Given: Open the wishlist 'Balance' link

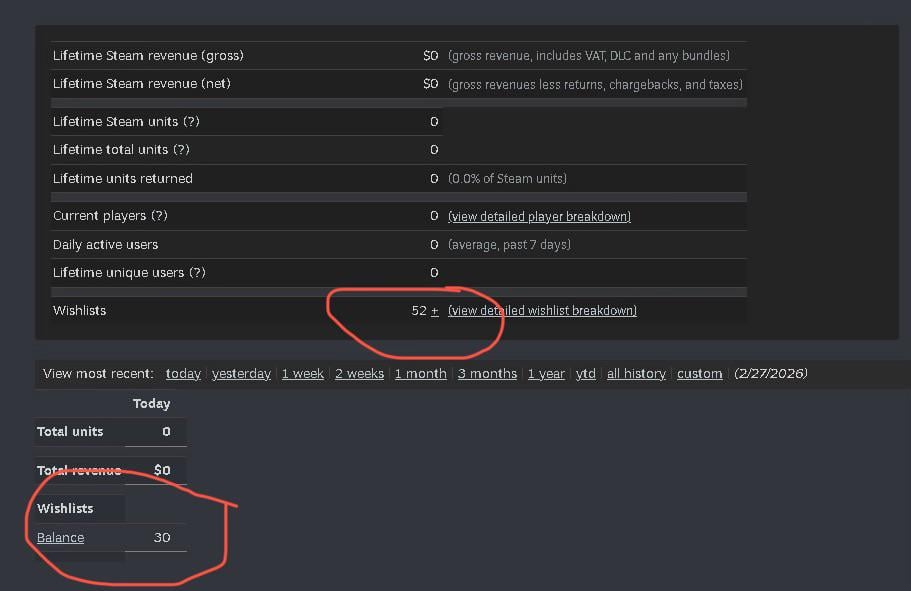Looking at the screenshot, I should pos(60,538).
